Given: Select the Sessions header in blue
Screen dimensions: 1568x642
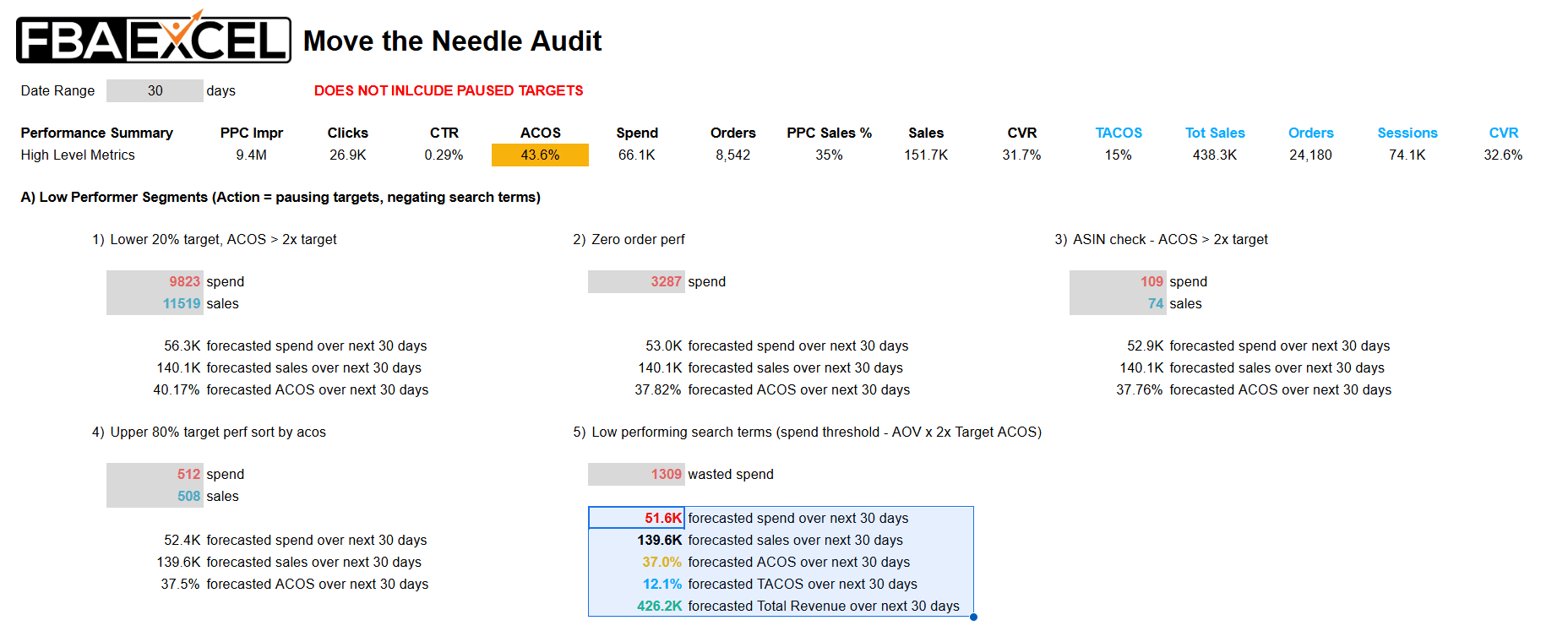Looking at the screenshot, I should [x=1407, y=133].
